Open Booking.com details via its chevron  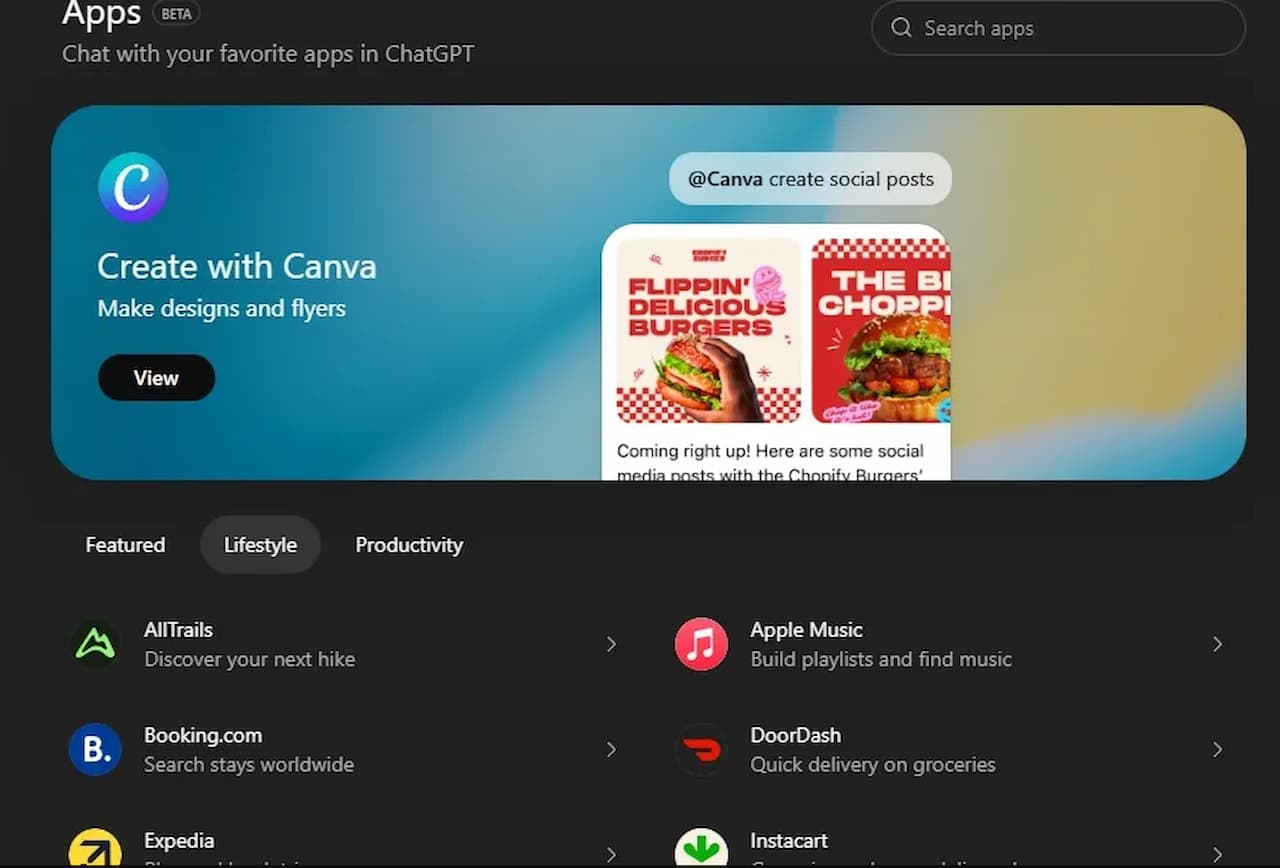(611, 749)
